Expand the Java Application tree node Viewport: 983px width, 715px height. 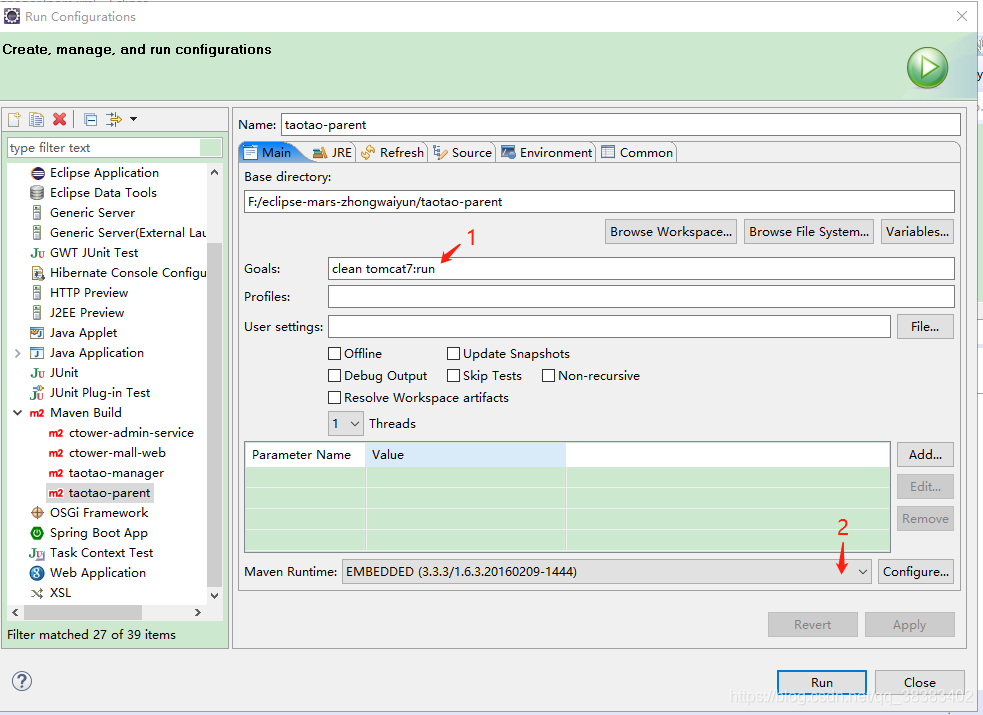point(18,353)
